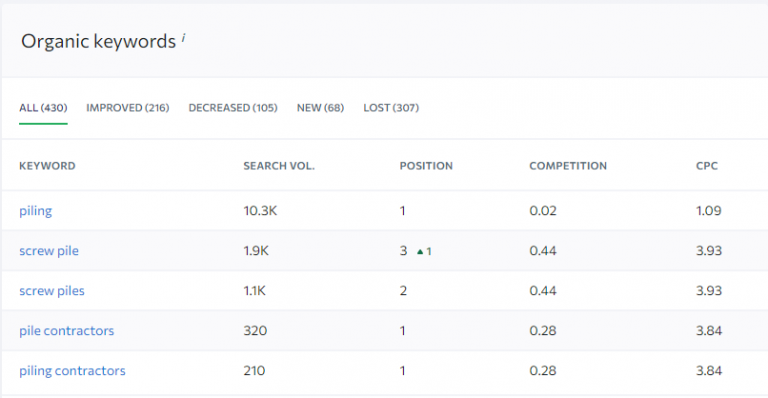Click the 'Organic keywords' heading
768x398 pixels.
point(98,42)
